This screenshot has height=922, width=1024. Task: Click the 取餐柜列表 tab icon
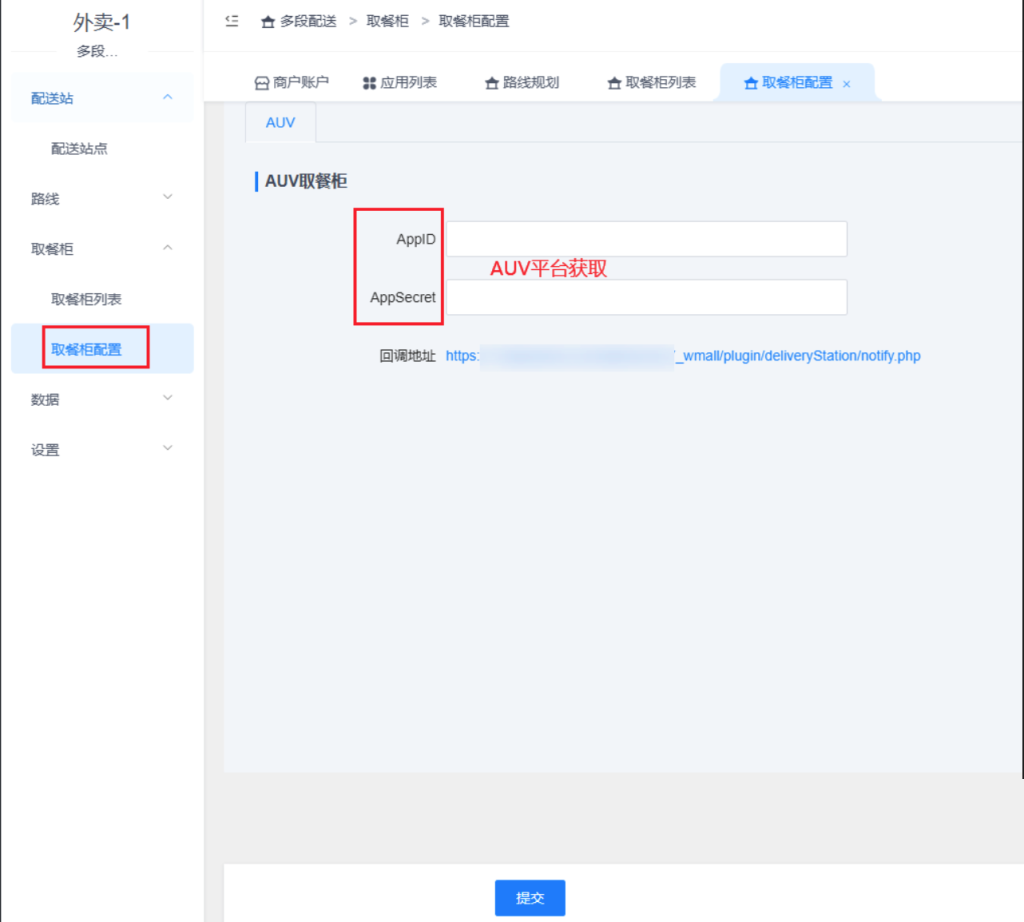(614, 83)
